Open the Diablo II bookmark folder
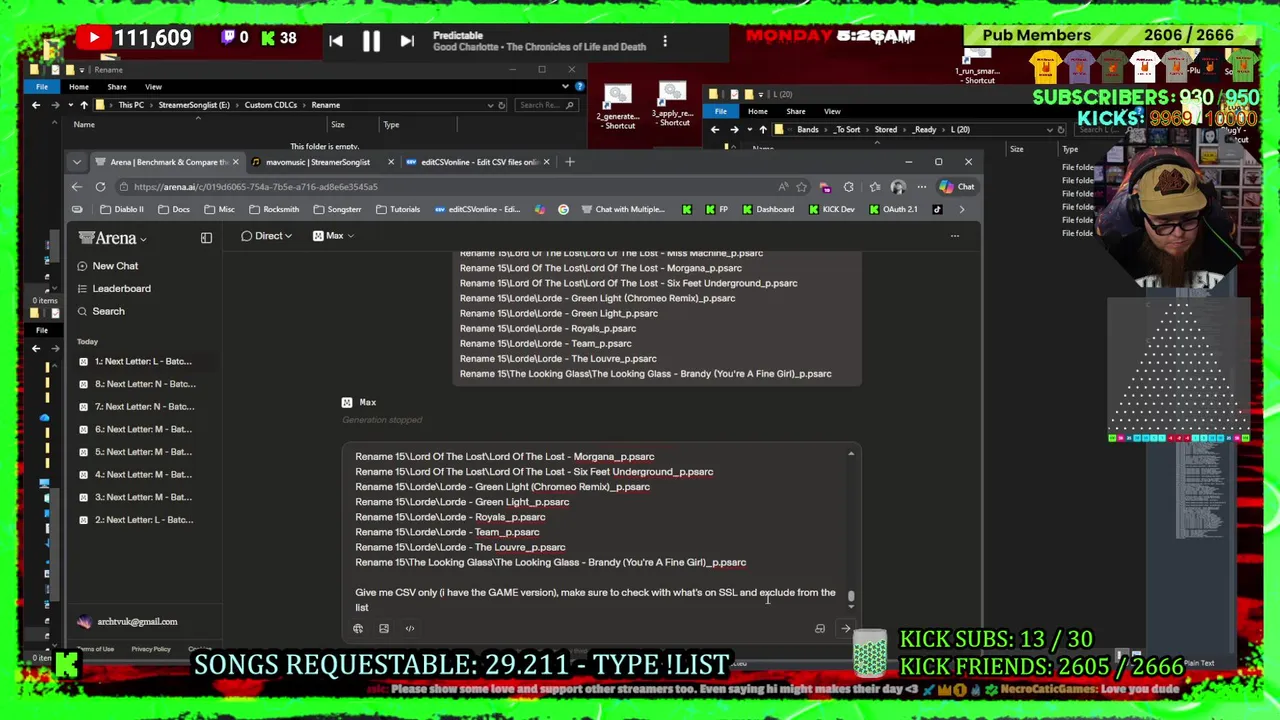Image resolution: width=1280 pixels, height=720 pixels. [x=122, y=210]
